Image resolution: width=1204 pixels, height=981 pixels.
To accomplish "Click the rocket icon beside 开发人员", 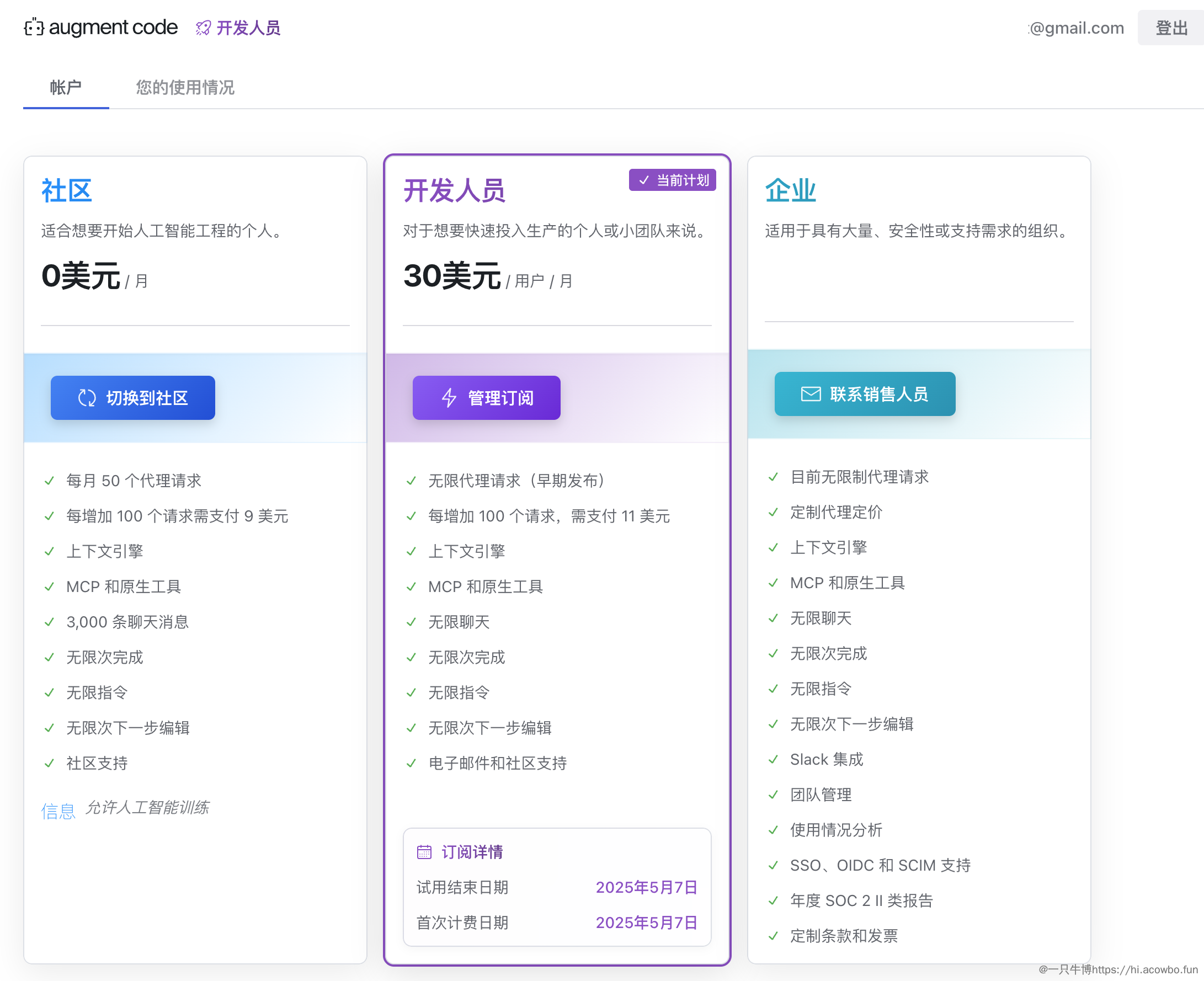I will pyautogui.click(x=204, y=28).
